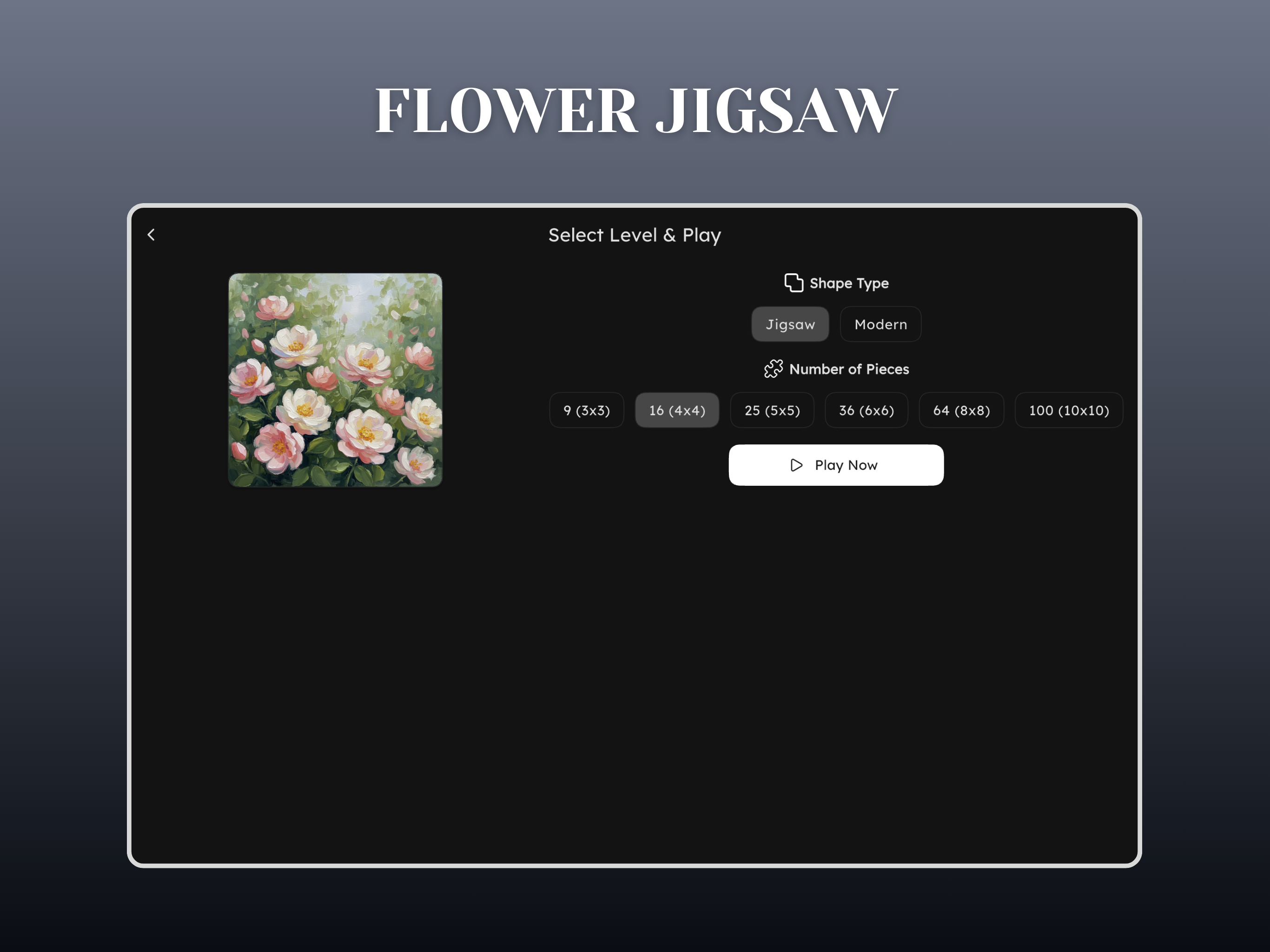Choose 25 (5x5) pieces
The image size is (1270, 952).
point(772,410)
